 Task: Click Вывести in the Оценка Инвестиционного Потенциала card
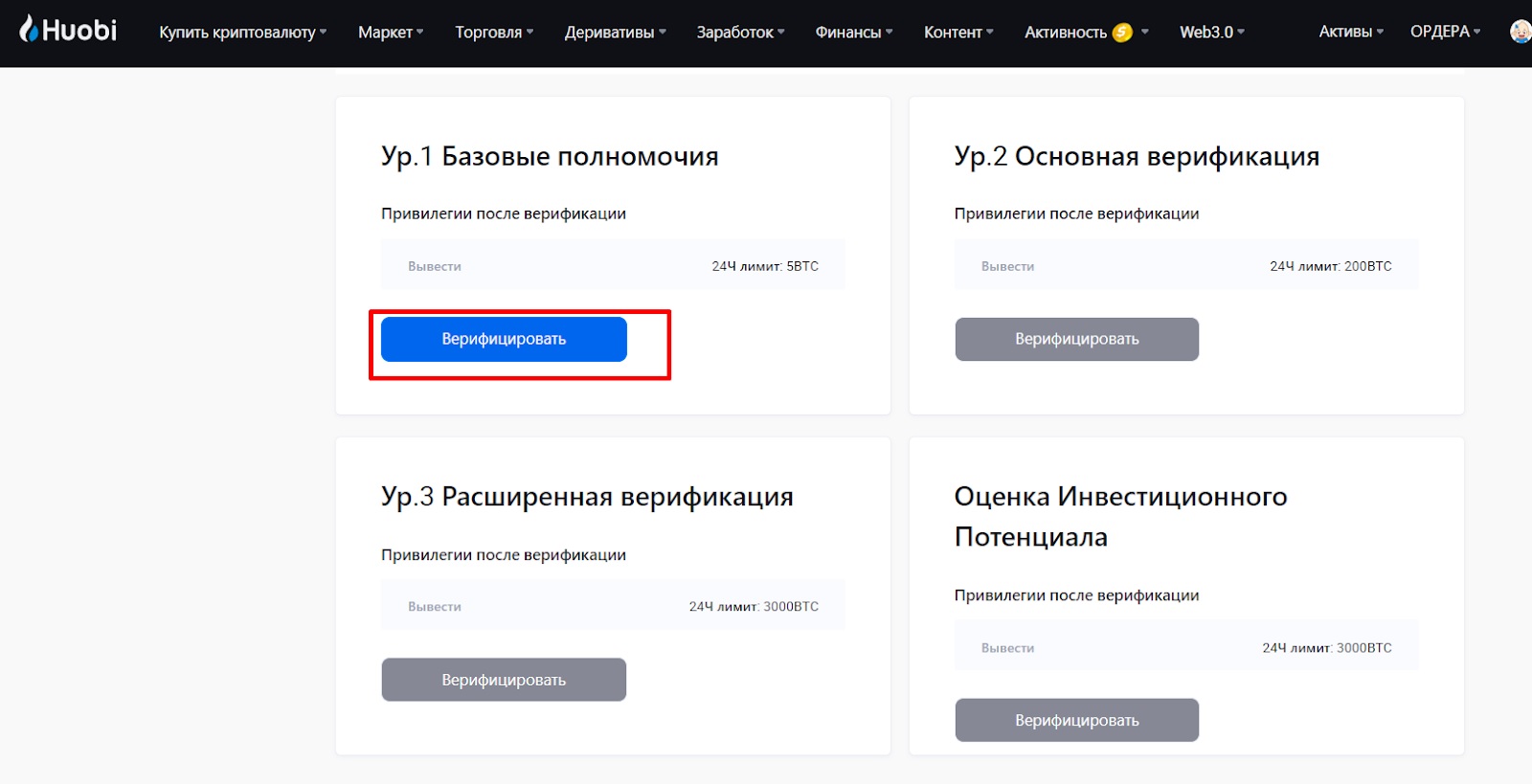(1007, 648)
